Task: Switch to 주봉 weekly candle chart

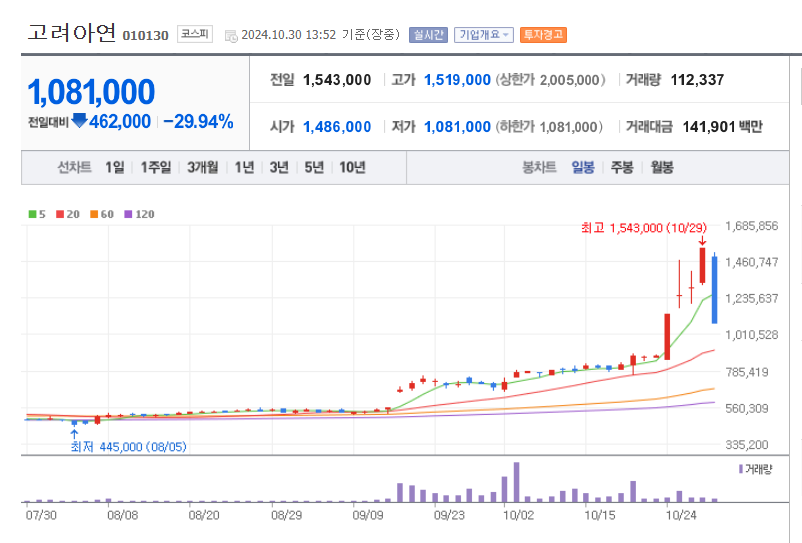Action: 622,167
